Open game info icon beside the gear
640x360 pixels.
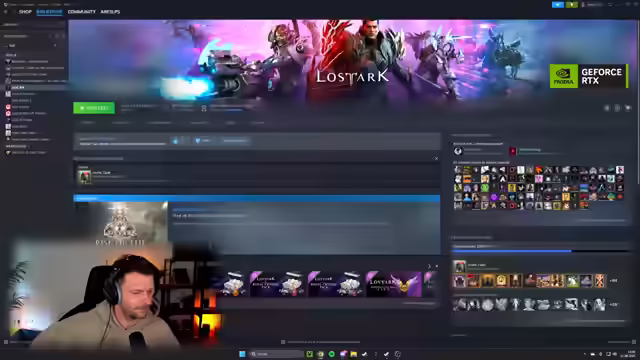click(617, 108)
